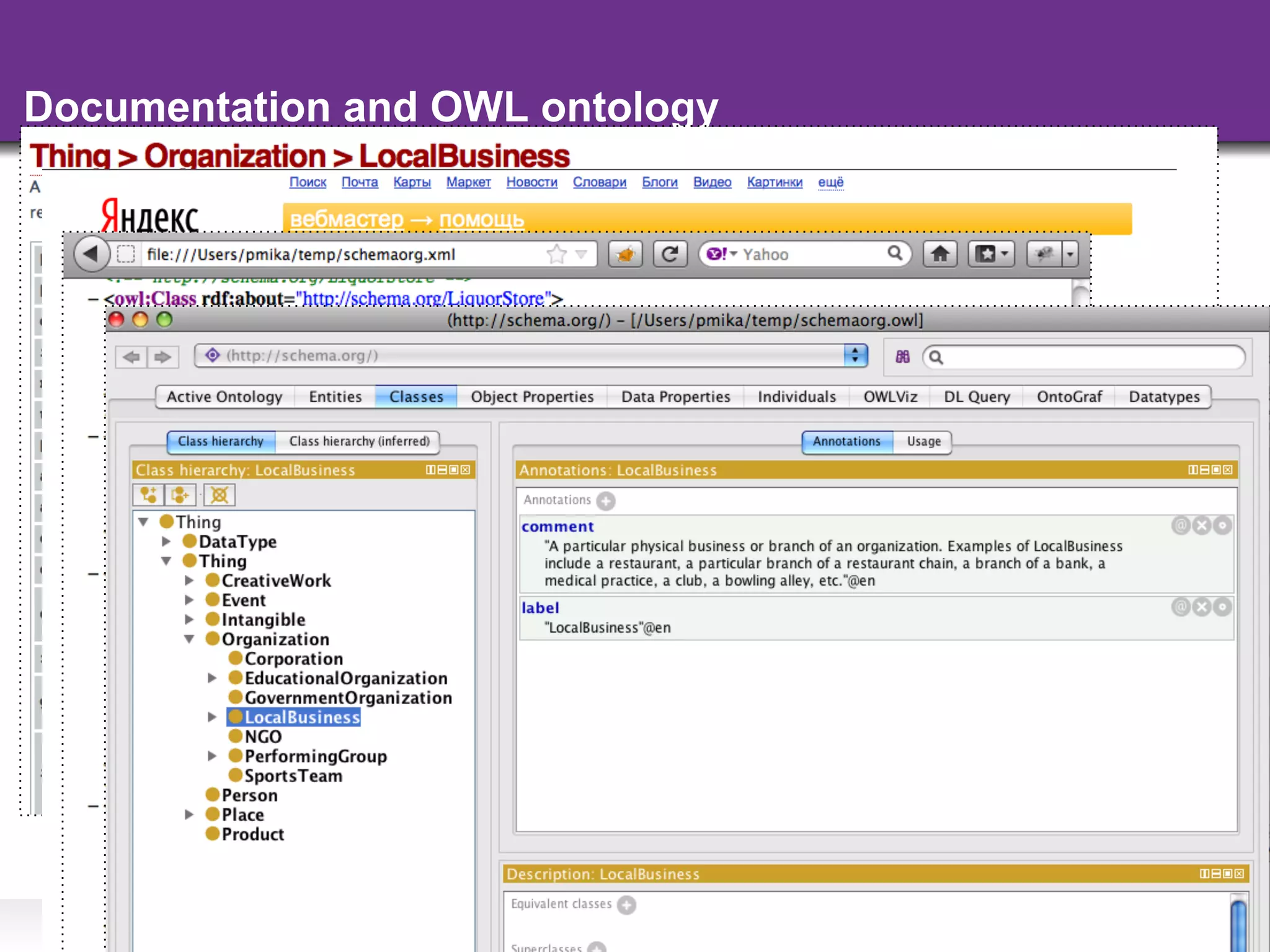Click the close view icon of the Annotations panel header
This screenshot has width=1270, height=952.
coord(1228,470)
